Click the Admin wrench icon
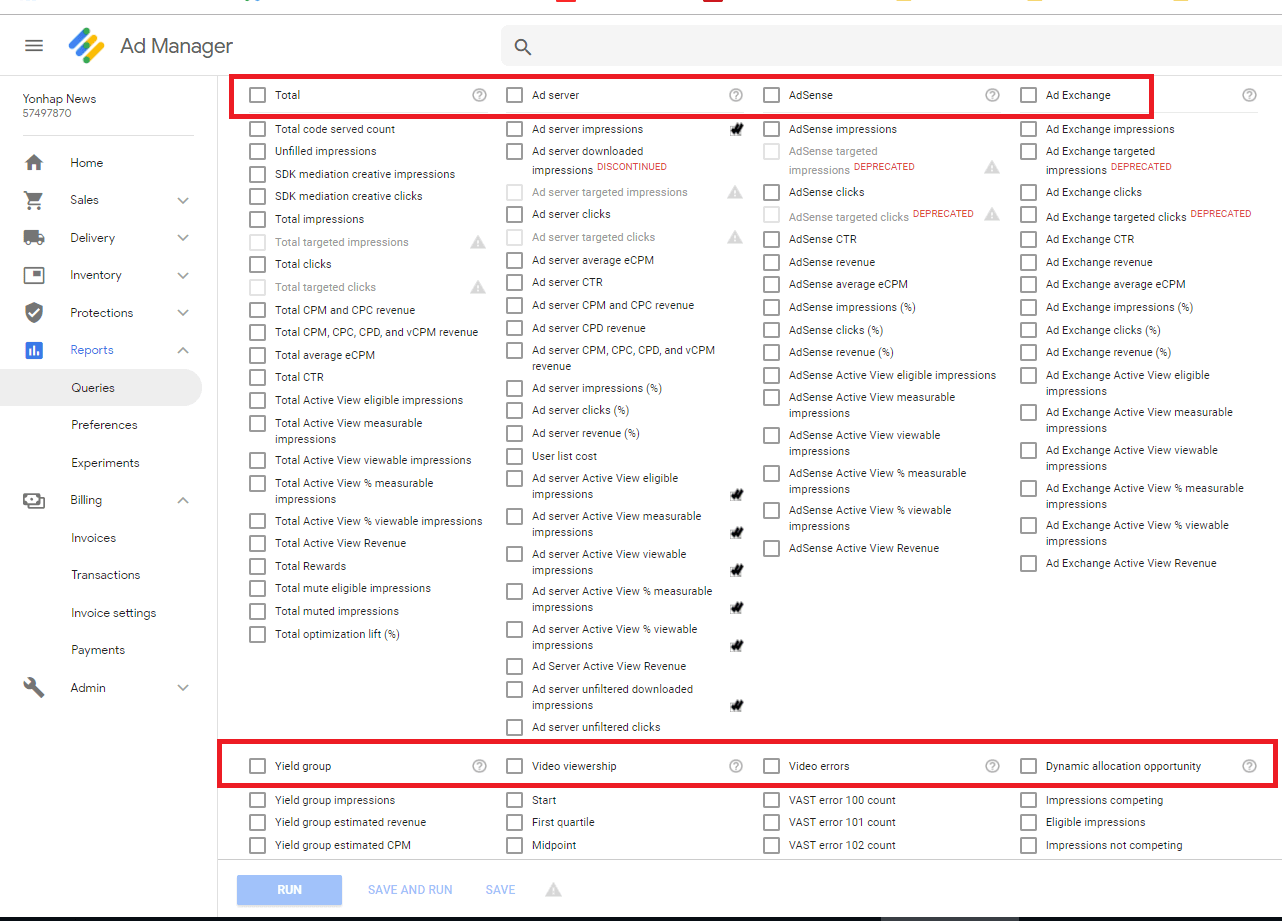 tap(34, 688)
